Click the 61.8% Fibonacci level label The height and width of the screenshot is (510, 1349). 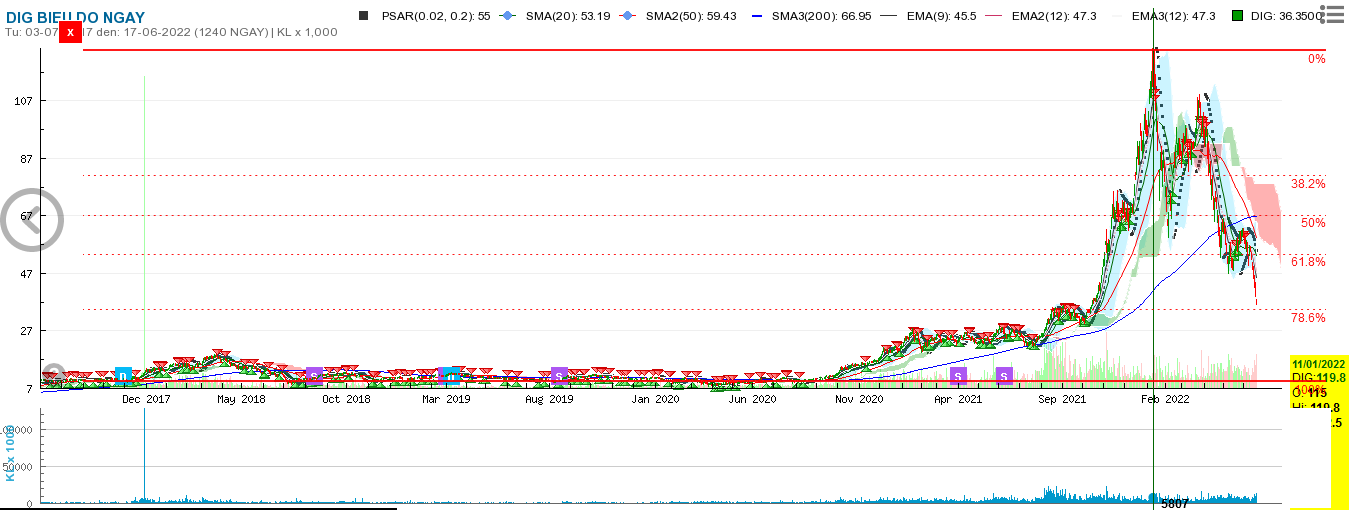coord(1308,262)
